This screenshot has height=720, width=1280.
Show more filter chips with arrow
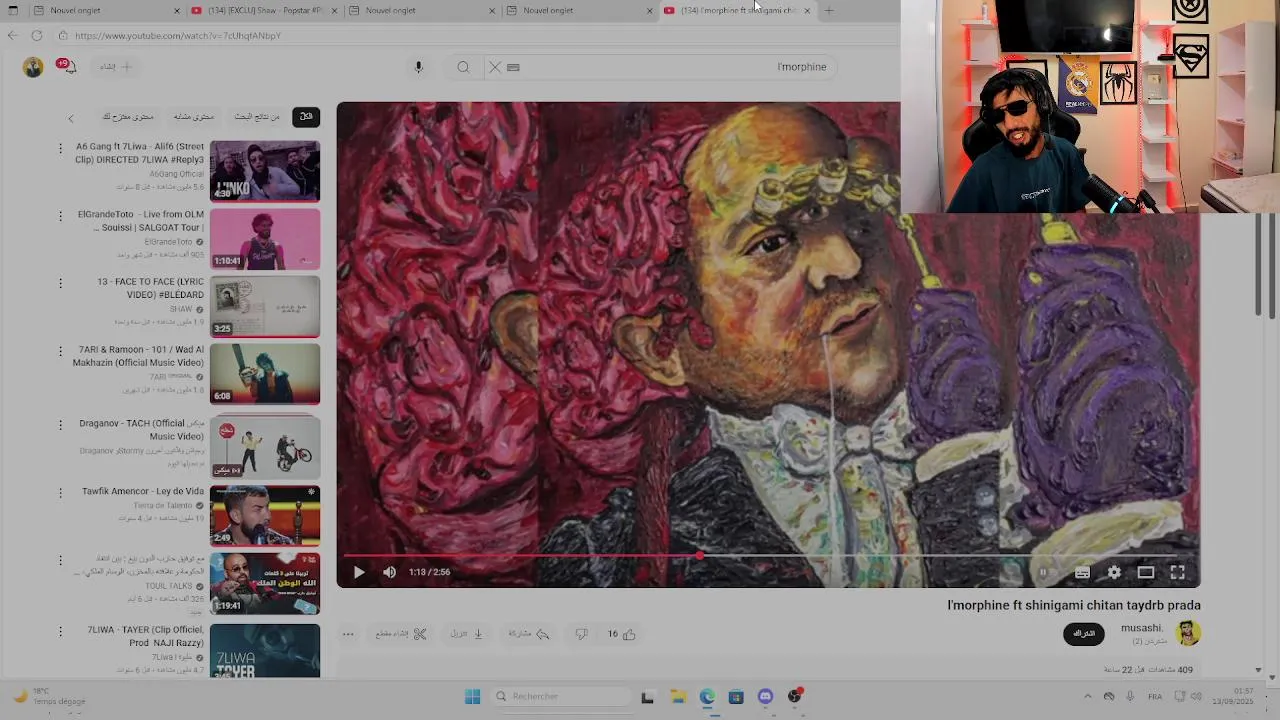[71, 118]
